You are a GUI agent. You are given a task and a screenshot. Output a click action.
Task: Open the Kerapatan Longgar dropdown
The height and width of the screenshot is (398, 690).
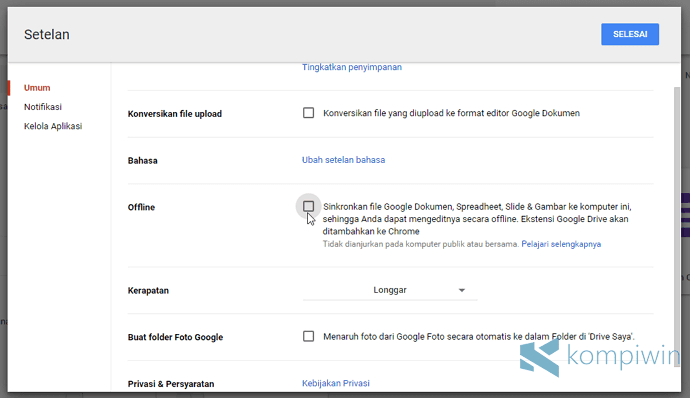click(390, 290)
